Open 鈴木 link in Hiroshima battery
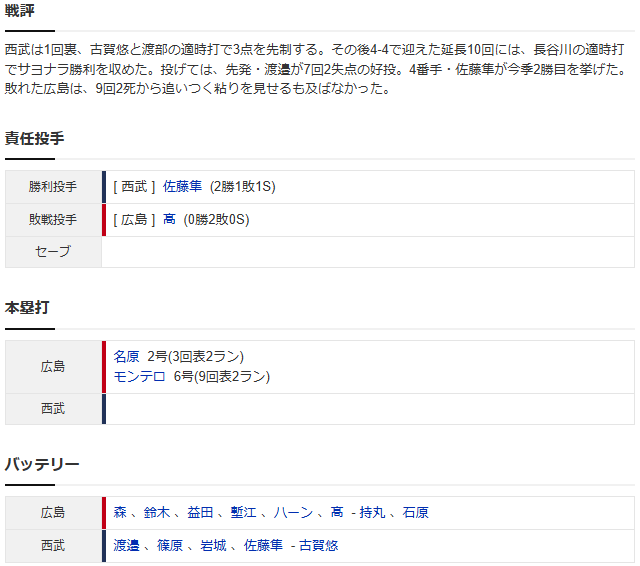The width and height of the screenshot is (640, 566). coord(156,512)
